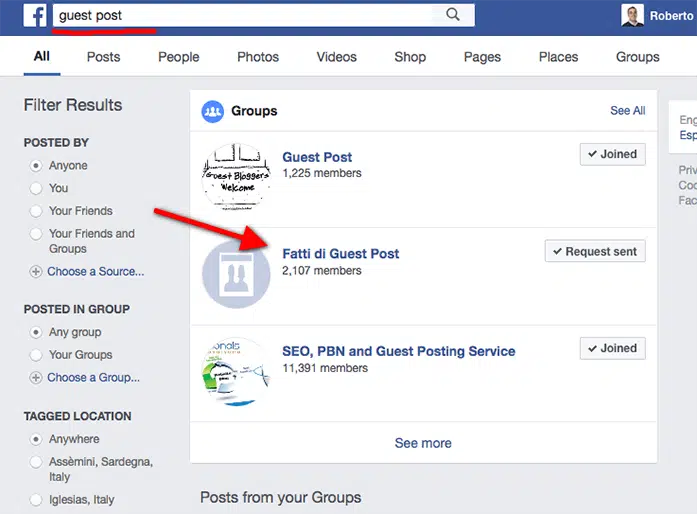Select the Your Friends radio option
Screen dimensions: 697x514
click(x=36, y=211)
